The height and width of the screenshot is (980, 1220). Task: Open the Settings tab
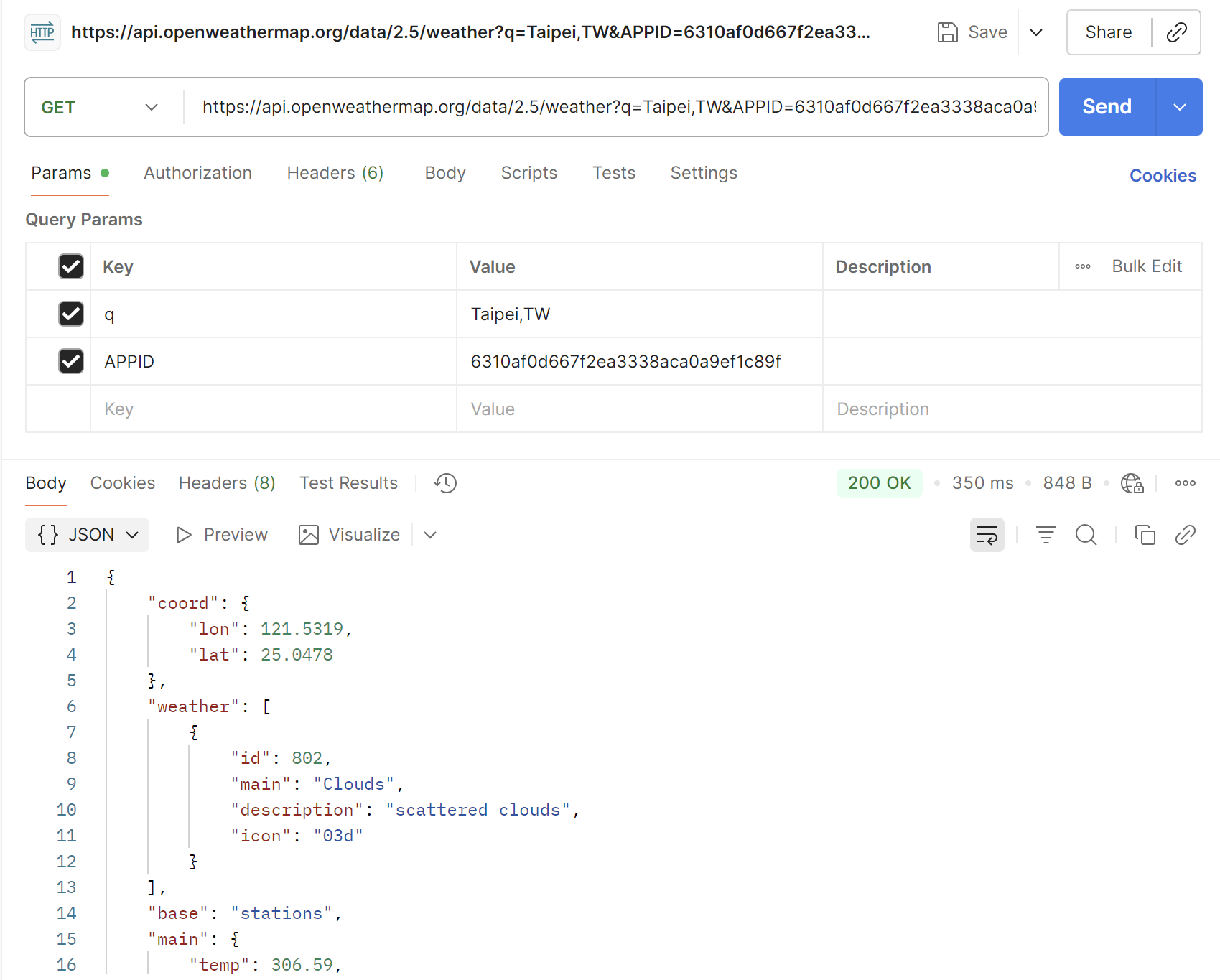(704, 173)
